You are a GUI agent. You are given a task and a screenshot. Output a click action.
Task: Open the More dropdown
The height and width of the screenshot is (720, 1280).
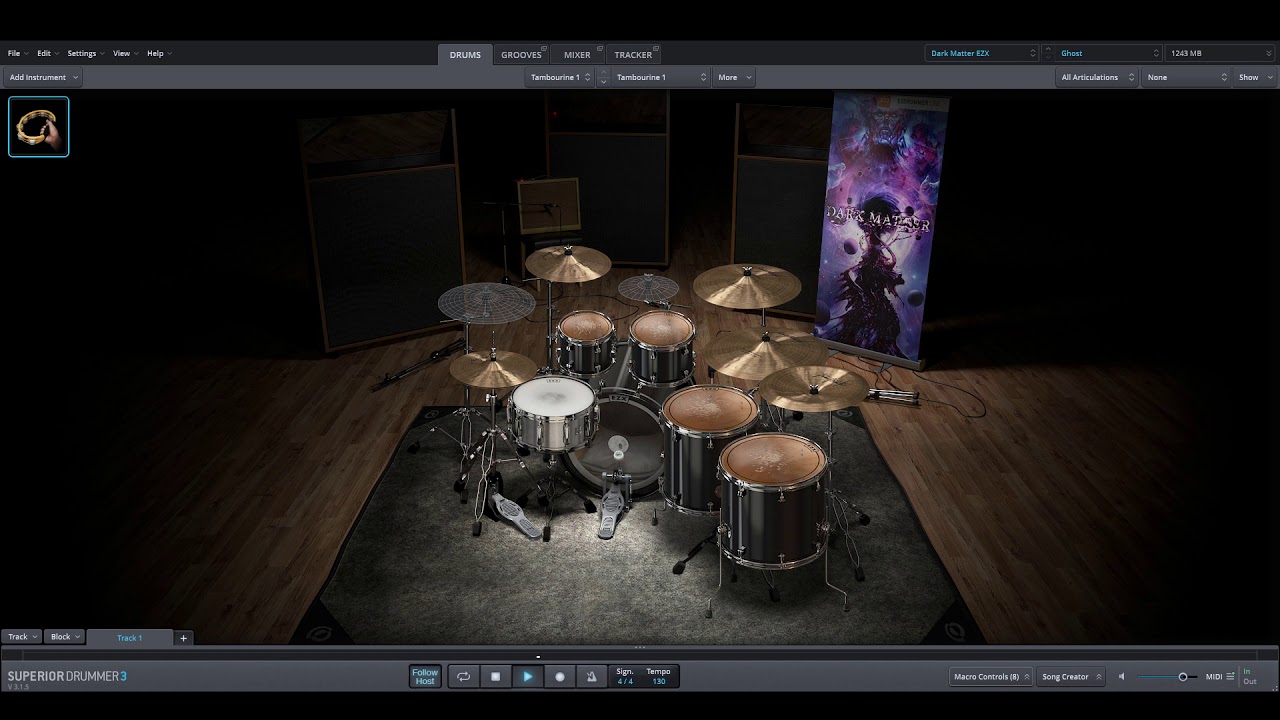point(734,77)
